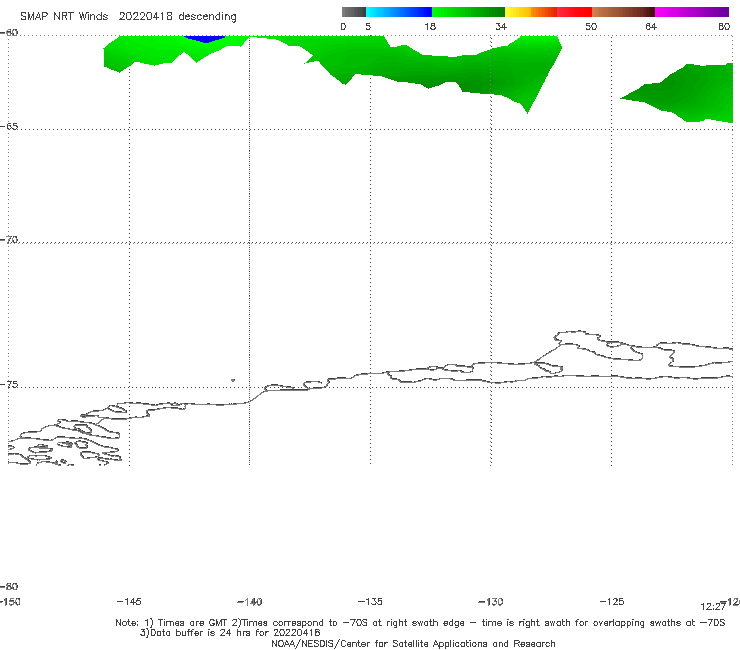Click the NOAA/NESDIS Center for Satellite Applications credit
Viewport: 740px width, 650px height.
coord(413,643)
